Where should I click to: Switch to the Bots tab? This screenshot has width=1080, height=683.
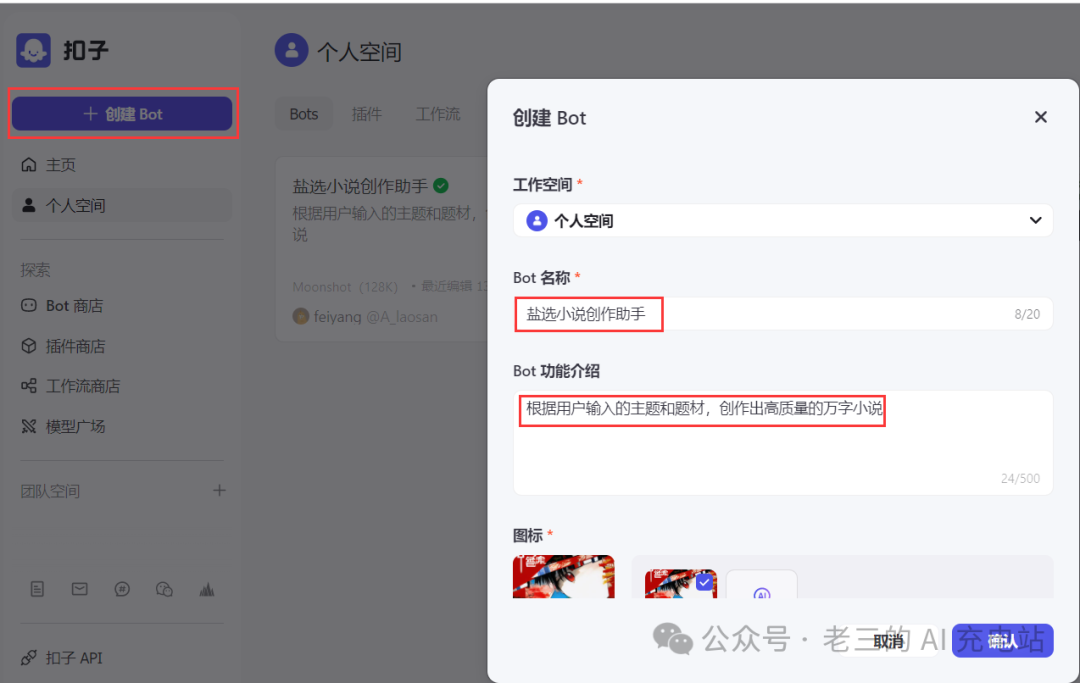(304, 114)
